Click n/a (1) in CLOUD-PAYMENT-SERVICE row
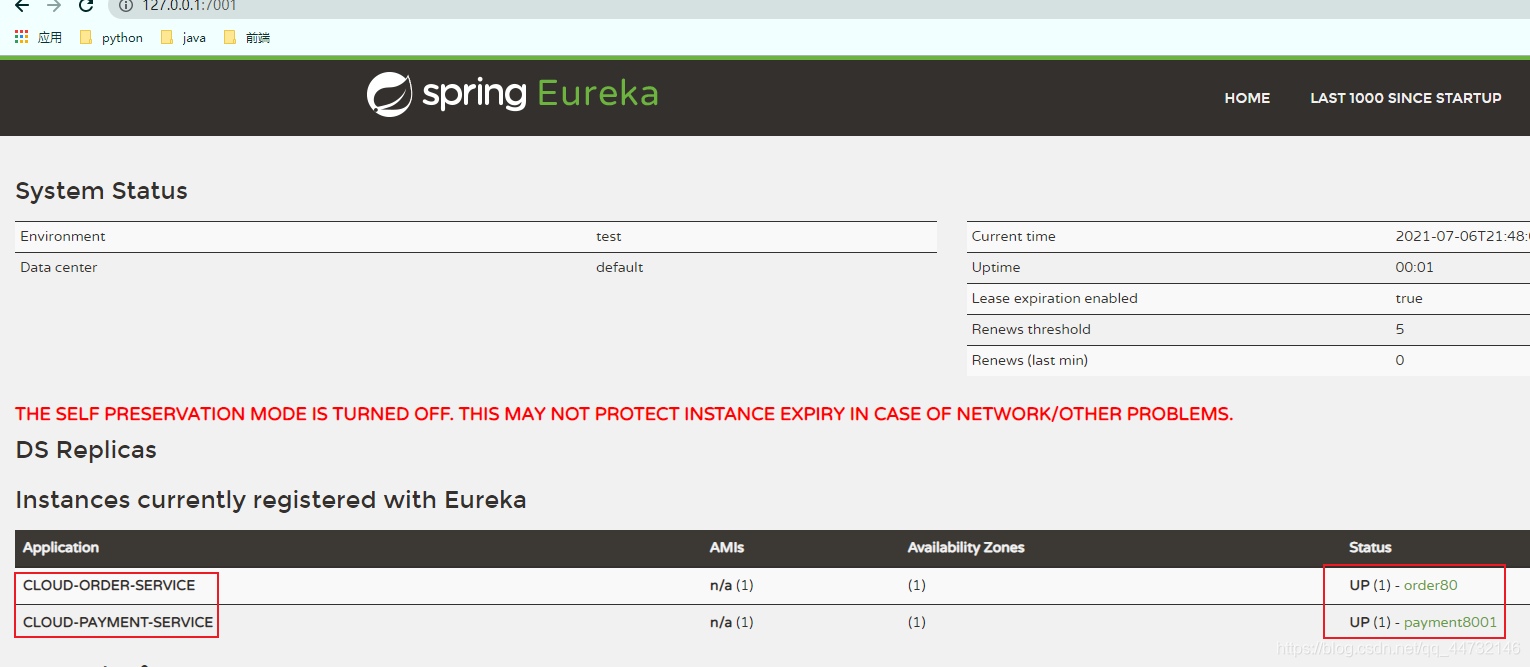1530x667 pixels. [732, 622]
